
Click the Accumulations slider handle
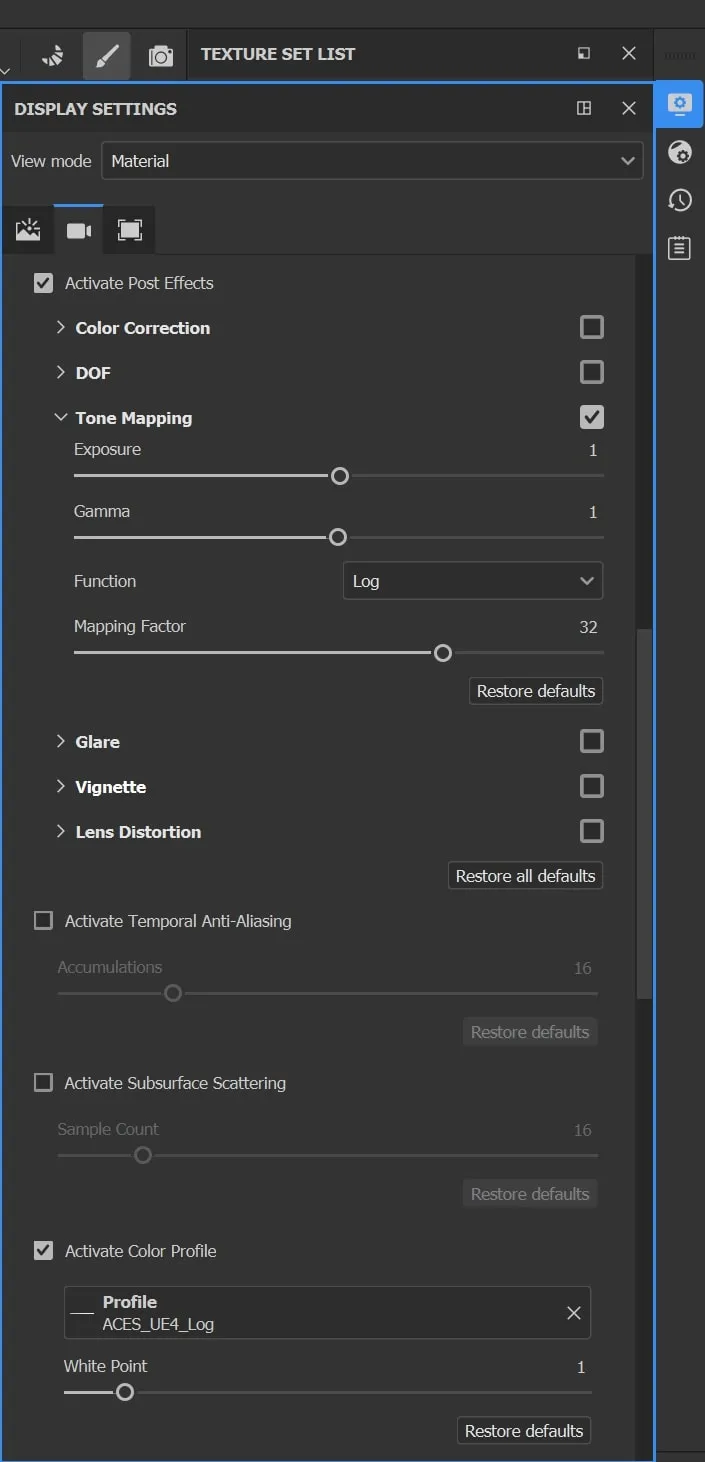[x=173, y=994]
